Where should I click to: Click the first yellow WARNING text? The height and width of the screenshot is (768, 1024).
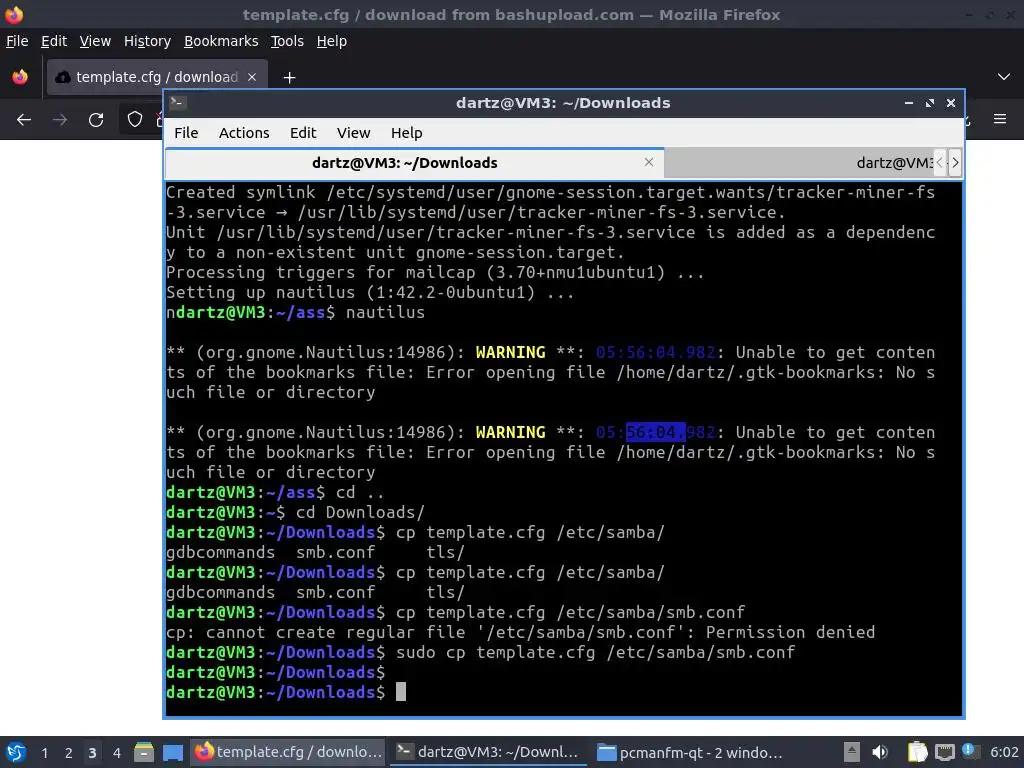point(510,353)
